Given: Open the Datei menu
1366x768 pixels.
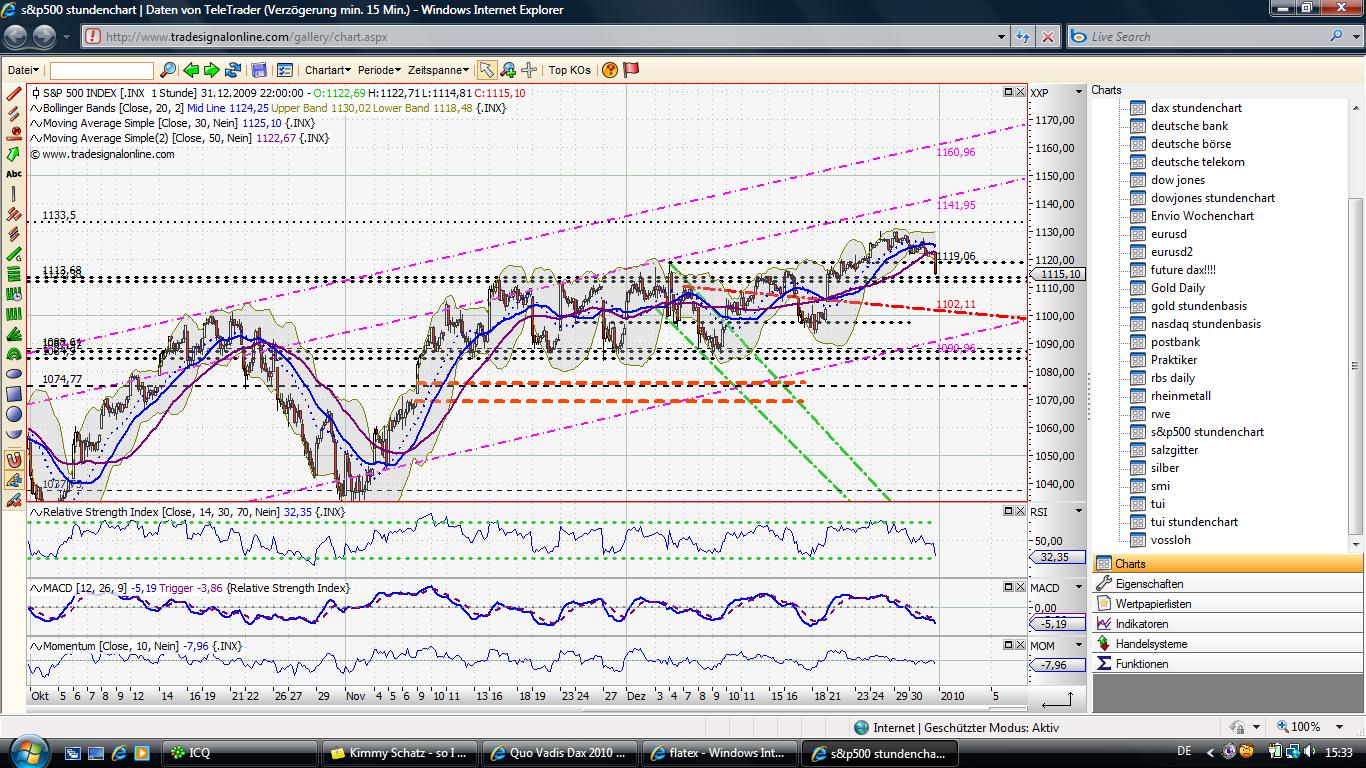Looking at the screenshot, I should click(23, 70).
